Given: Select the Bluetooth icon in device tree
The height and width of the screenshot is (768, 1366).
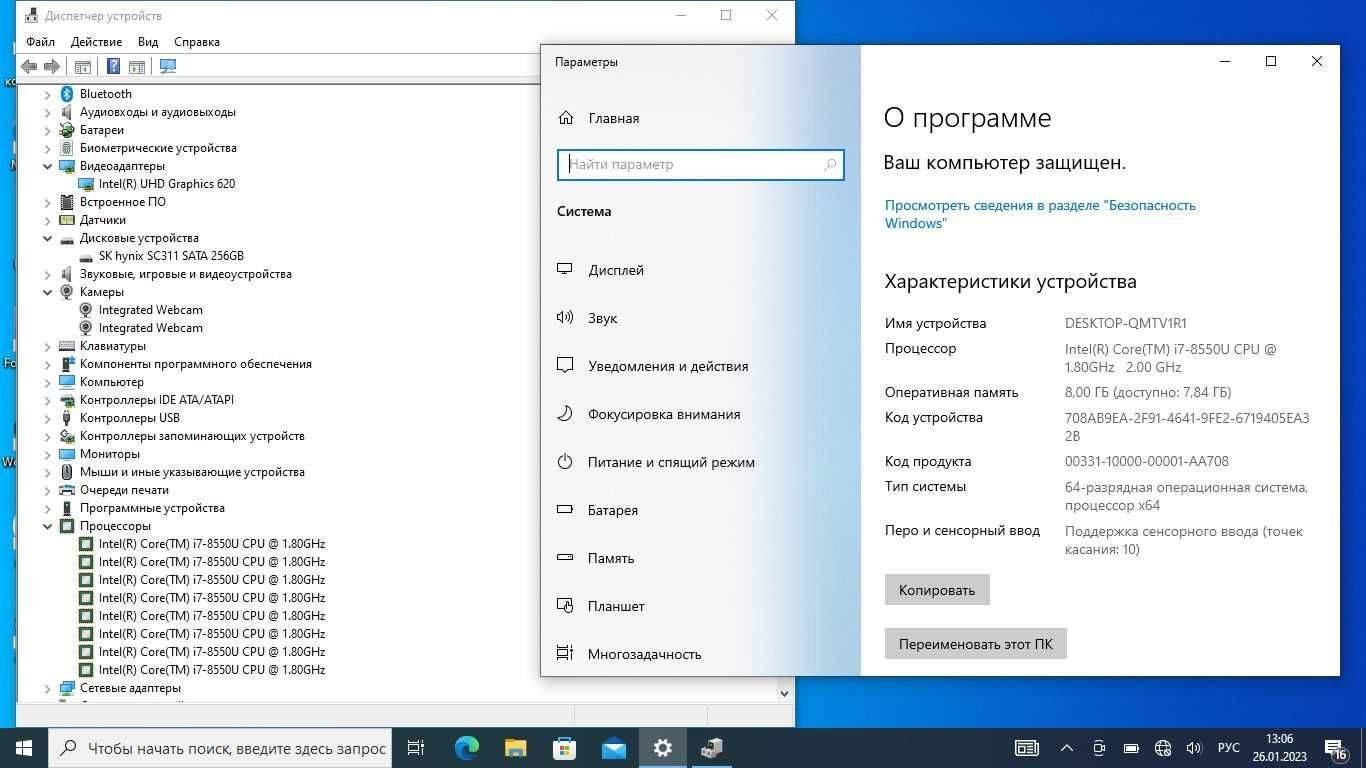Looking at the screenshot, I should coord(67,94).
